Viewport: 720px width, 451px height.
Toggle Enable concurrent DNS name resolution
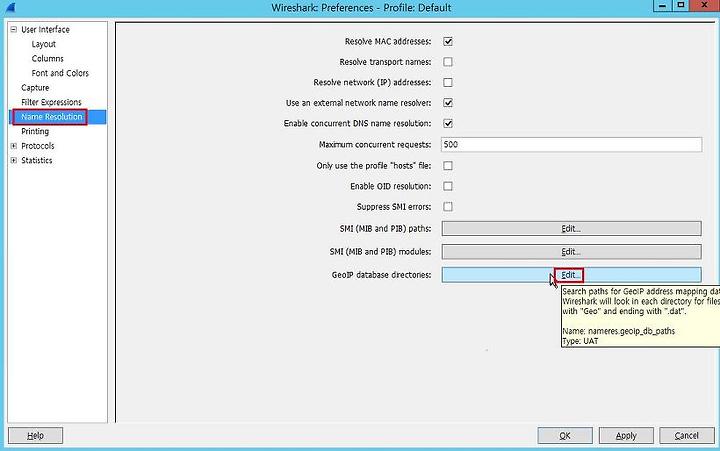[x=448, y=123]
